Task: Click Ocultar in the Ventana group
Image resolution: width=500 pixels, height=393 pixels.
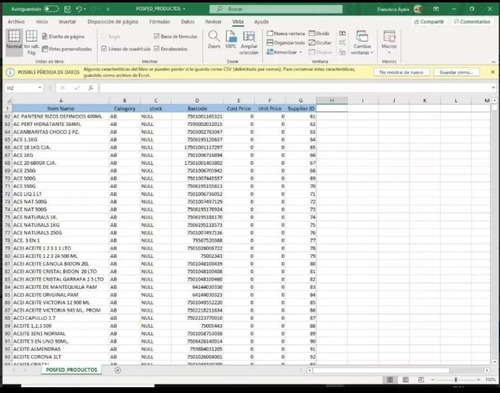Action: pos(320,43)
